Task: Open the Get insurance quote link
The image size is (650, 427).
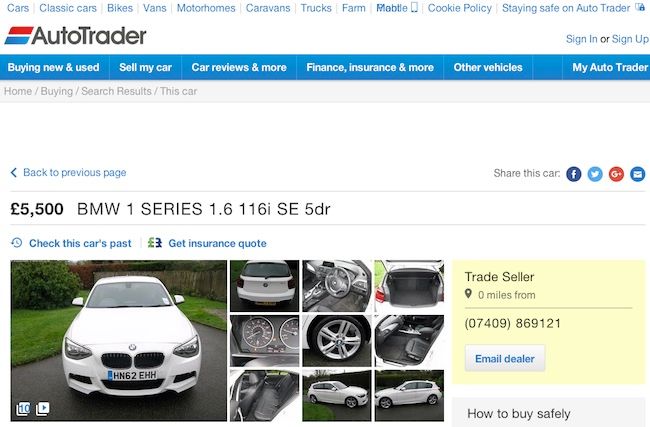Action: coord(217,243)
